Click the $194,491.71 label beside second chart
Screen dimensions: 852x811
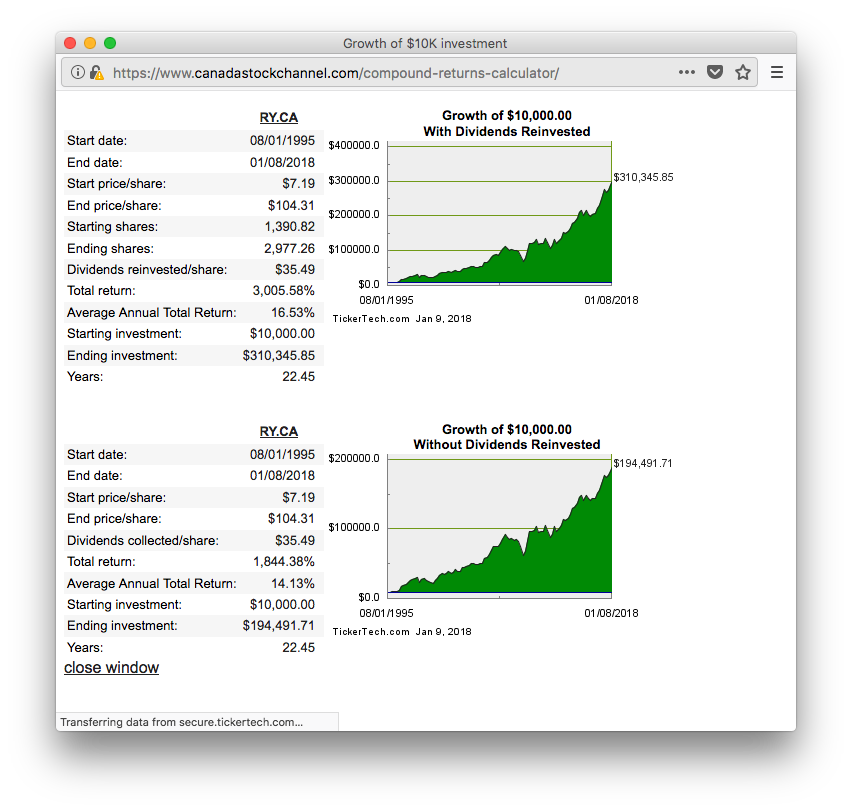point(643,463)
